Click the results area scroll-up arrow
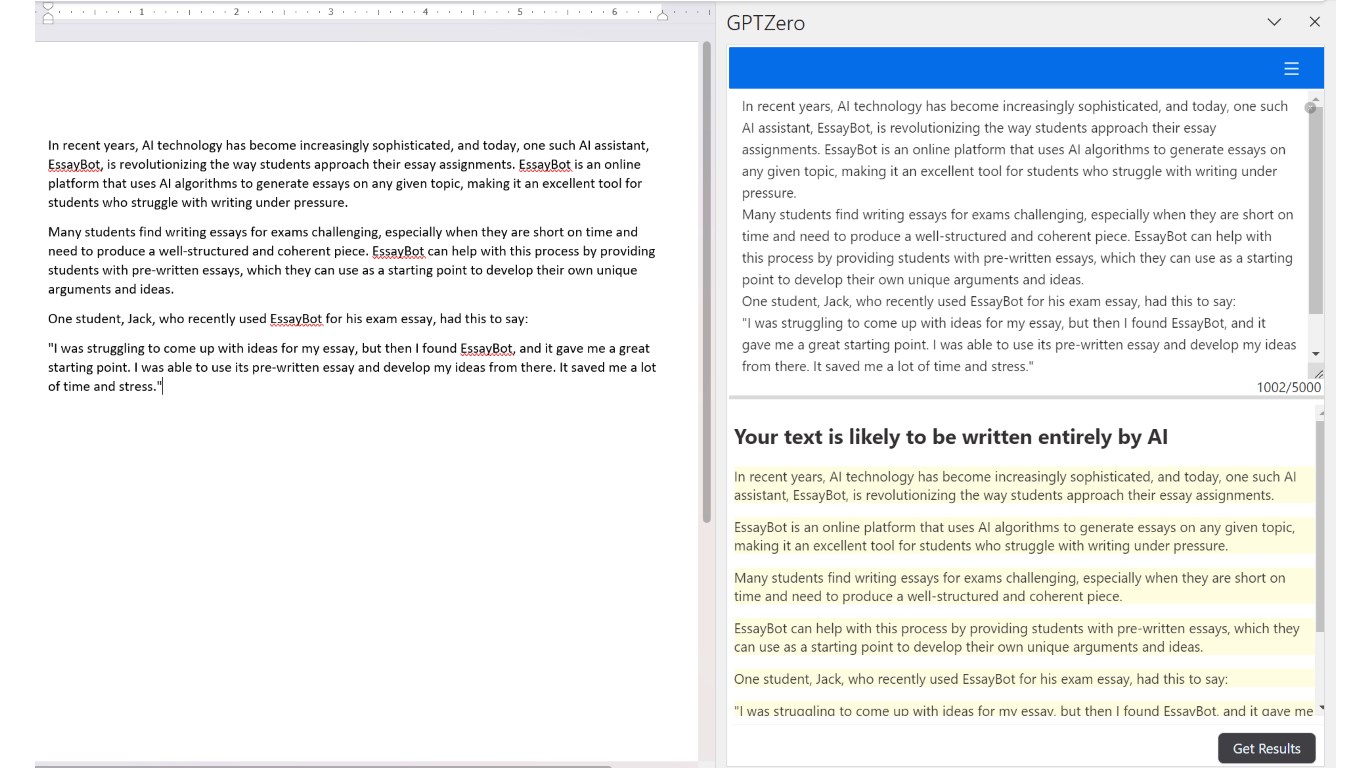 [1321, 412]
